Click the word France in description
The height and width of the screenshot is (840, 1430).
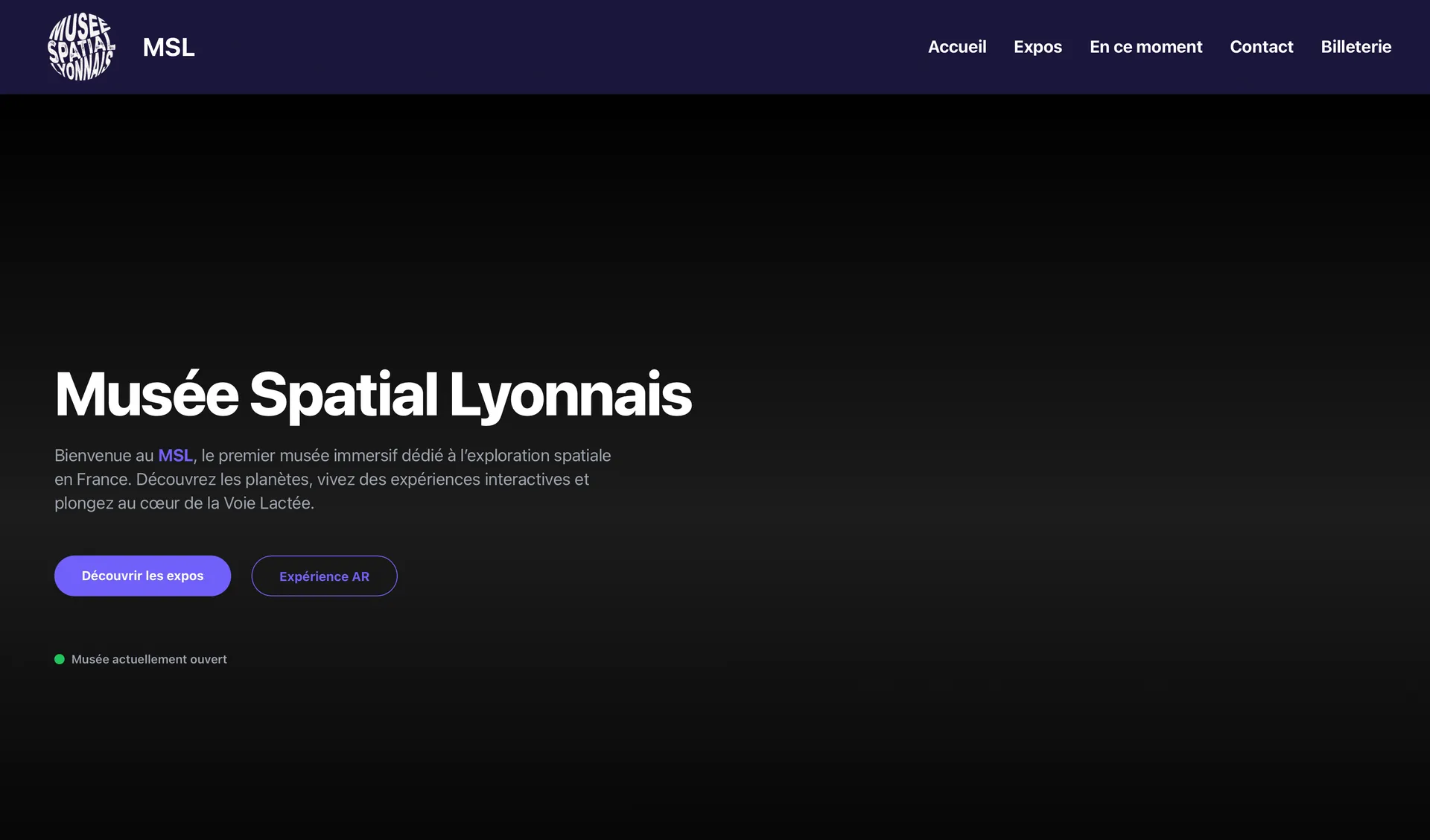coord(102,480)
